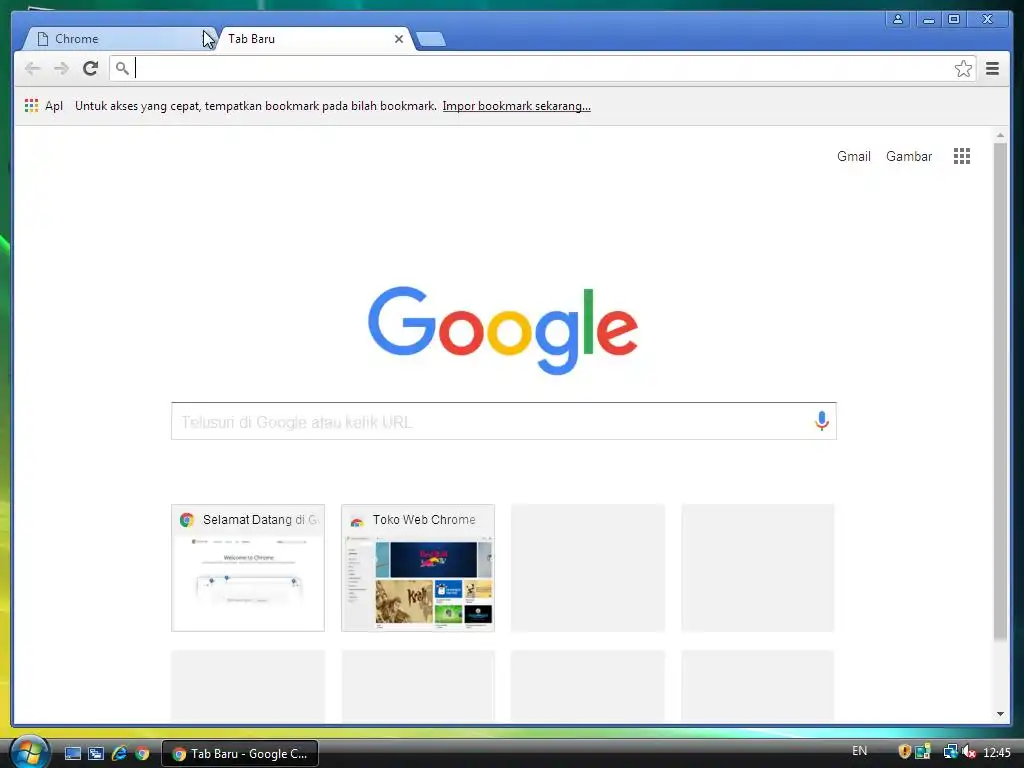Click the scrollbar down arrow
Viewport: 1024px width, 768px height.
click(x=1000, y=714)
